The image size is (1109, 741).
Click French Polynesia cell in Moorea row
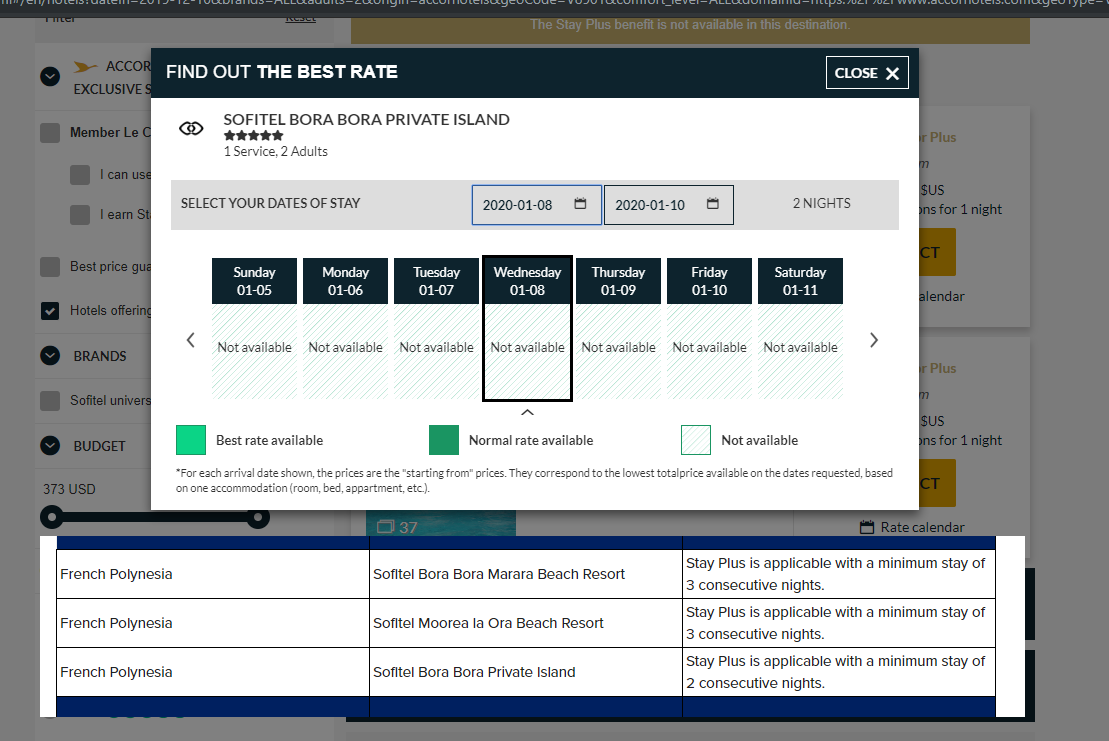(213, 623)
